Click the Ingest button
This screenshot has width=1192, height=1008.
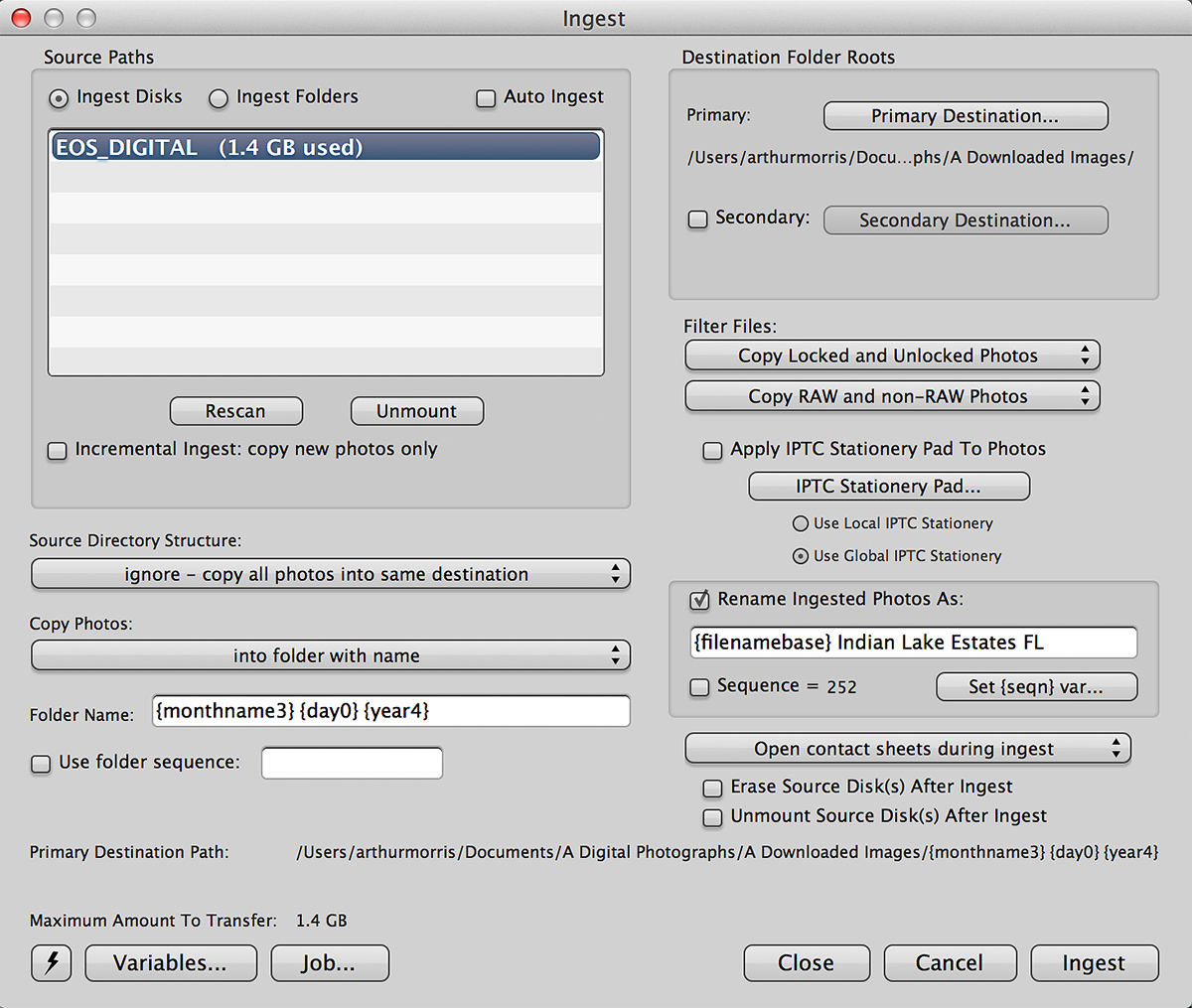tap(1095, 963)
